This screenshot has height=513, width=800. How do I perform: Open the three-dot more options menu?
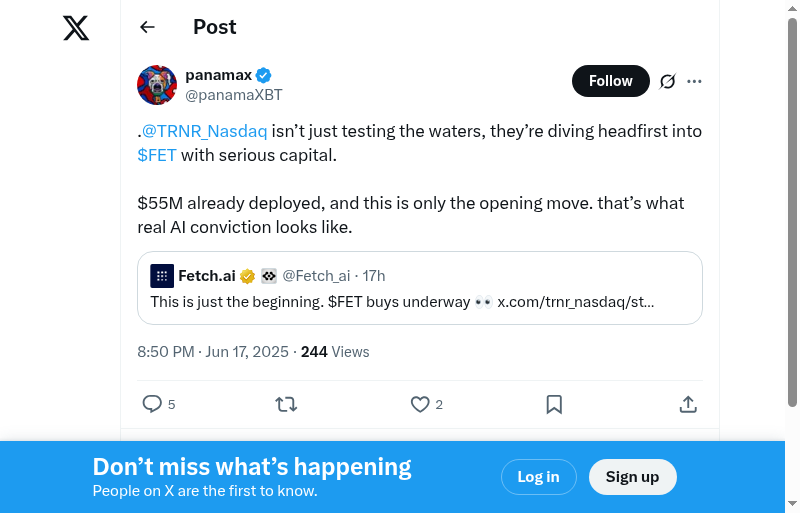click(695, 81)
